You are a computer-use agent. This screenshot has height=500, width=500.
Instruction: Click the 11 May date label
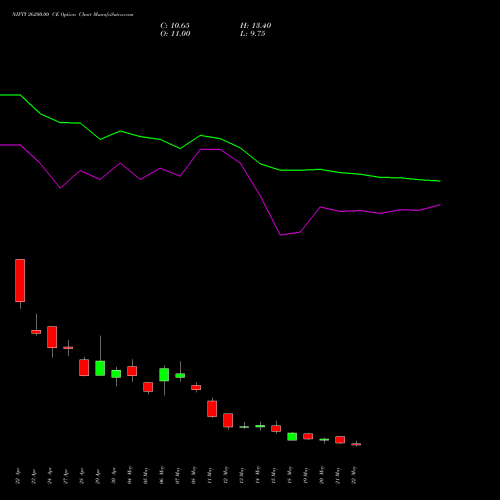(210, 475)
